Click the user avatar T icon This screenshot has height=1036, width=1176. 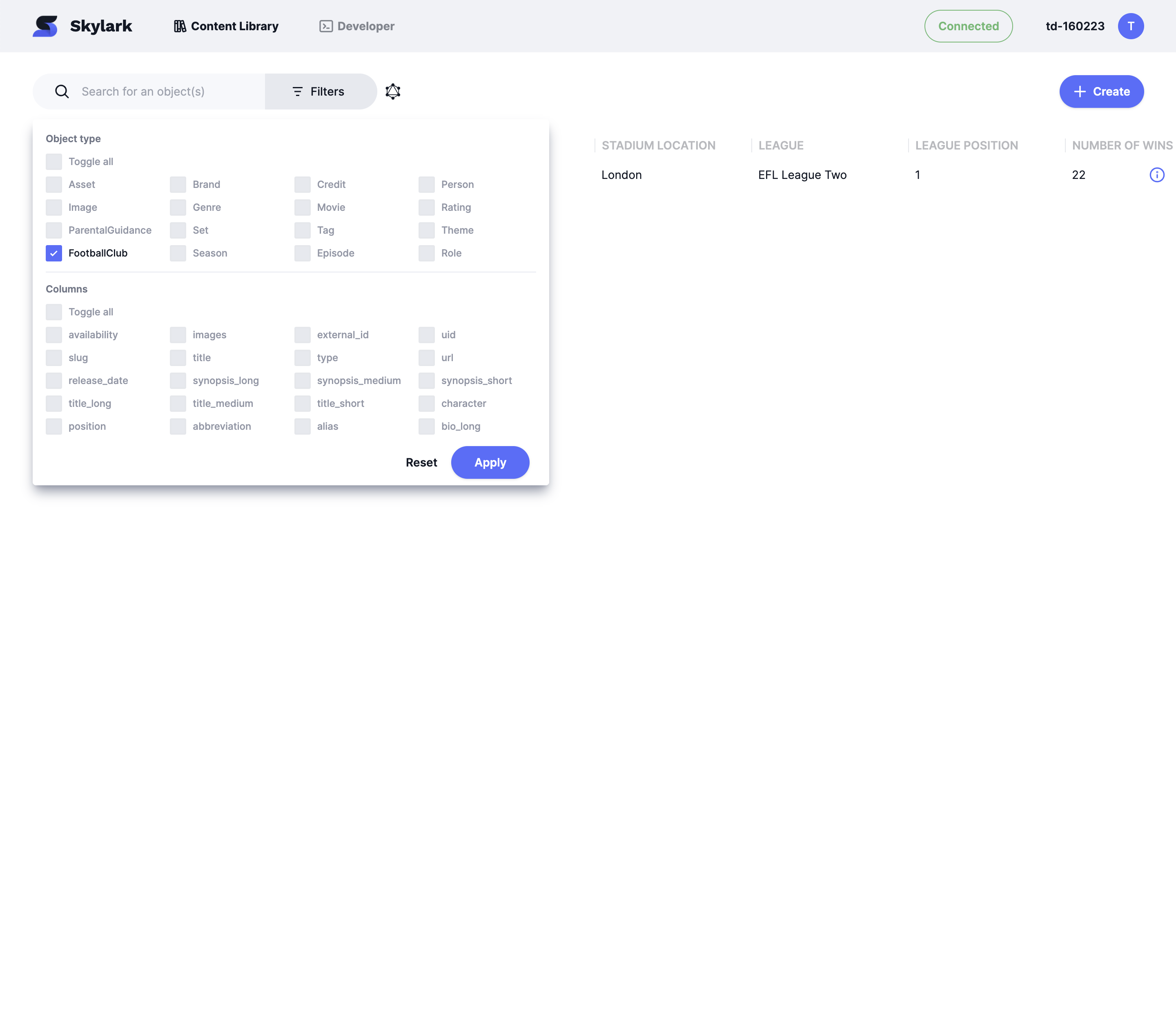point(1131,26)
